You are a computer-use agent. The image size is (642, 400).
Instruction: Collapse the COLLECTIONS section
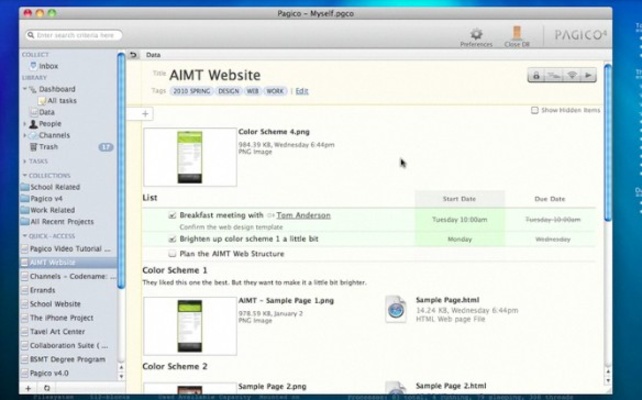[25, 175]
